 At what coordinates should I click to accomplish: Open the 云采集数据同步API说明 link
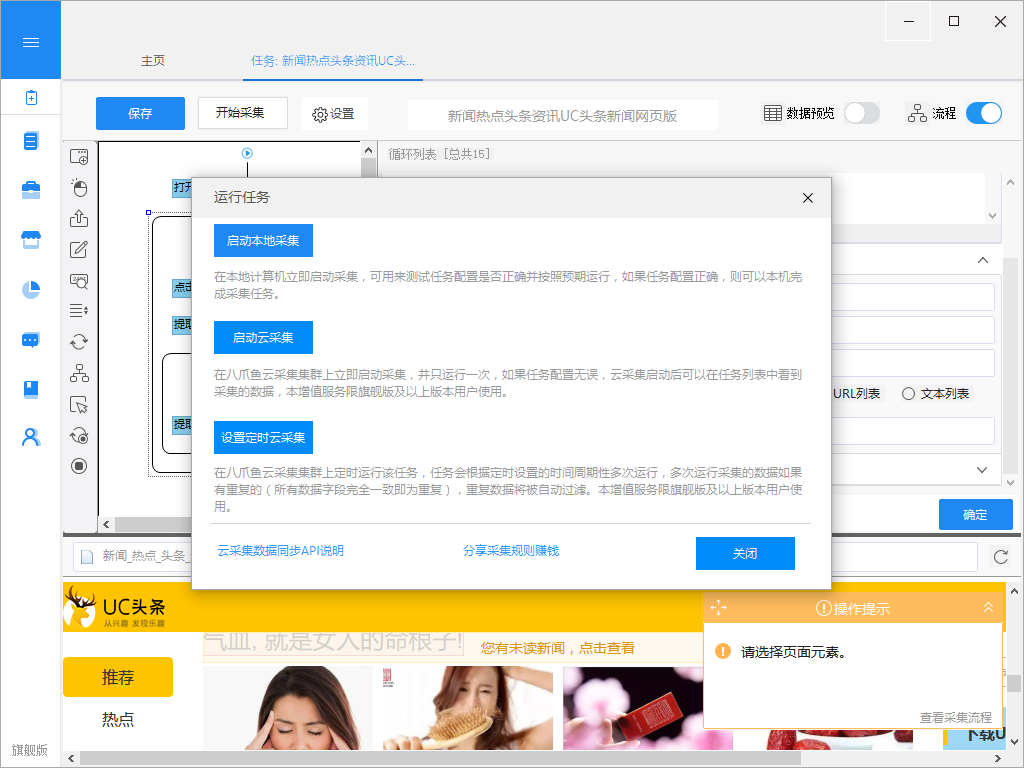coord(280,551)
